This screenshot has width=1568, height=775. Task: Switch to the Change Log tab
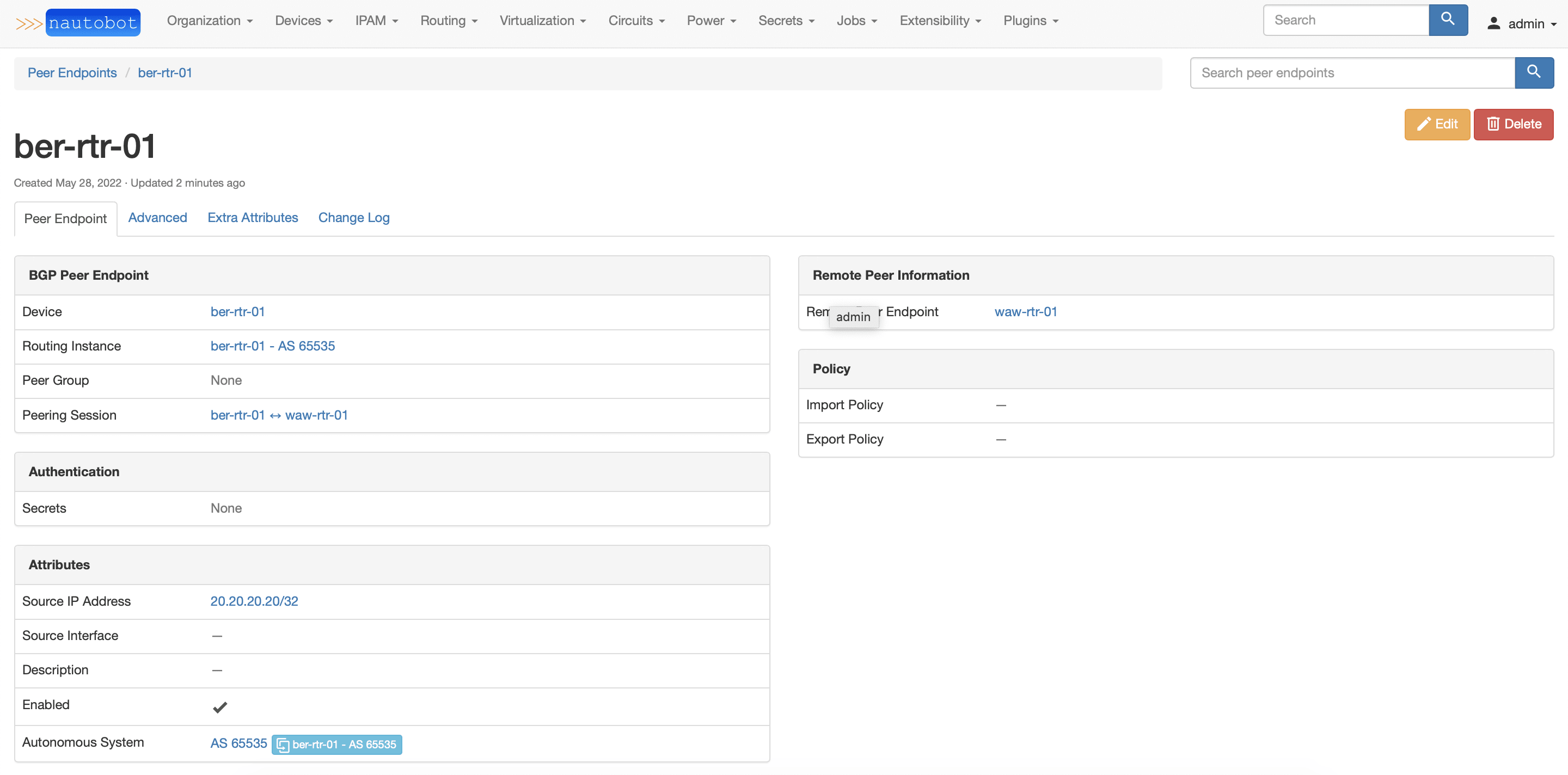(354, 218)
